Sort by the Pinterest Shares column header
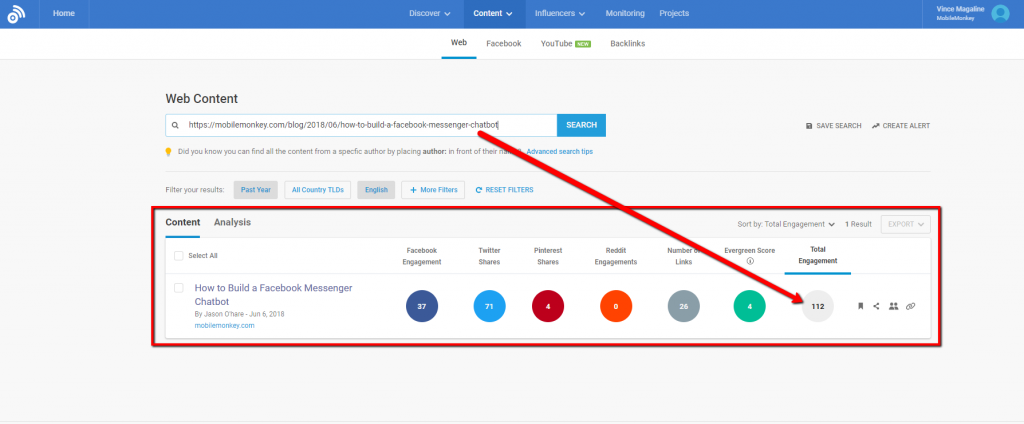This screenshot has height=424, width=1024. point(548,256)
